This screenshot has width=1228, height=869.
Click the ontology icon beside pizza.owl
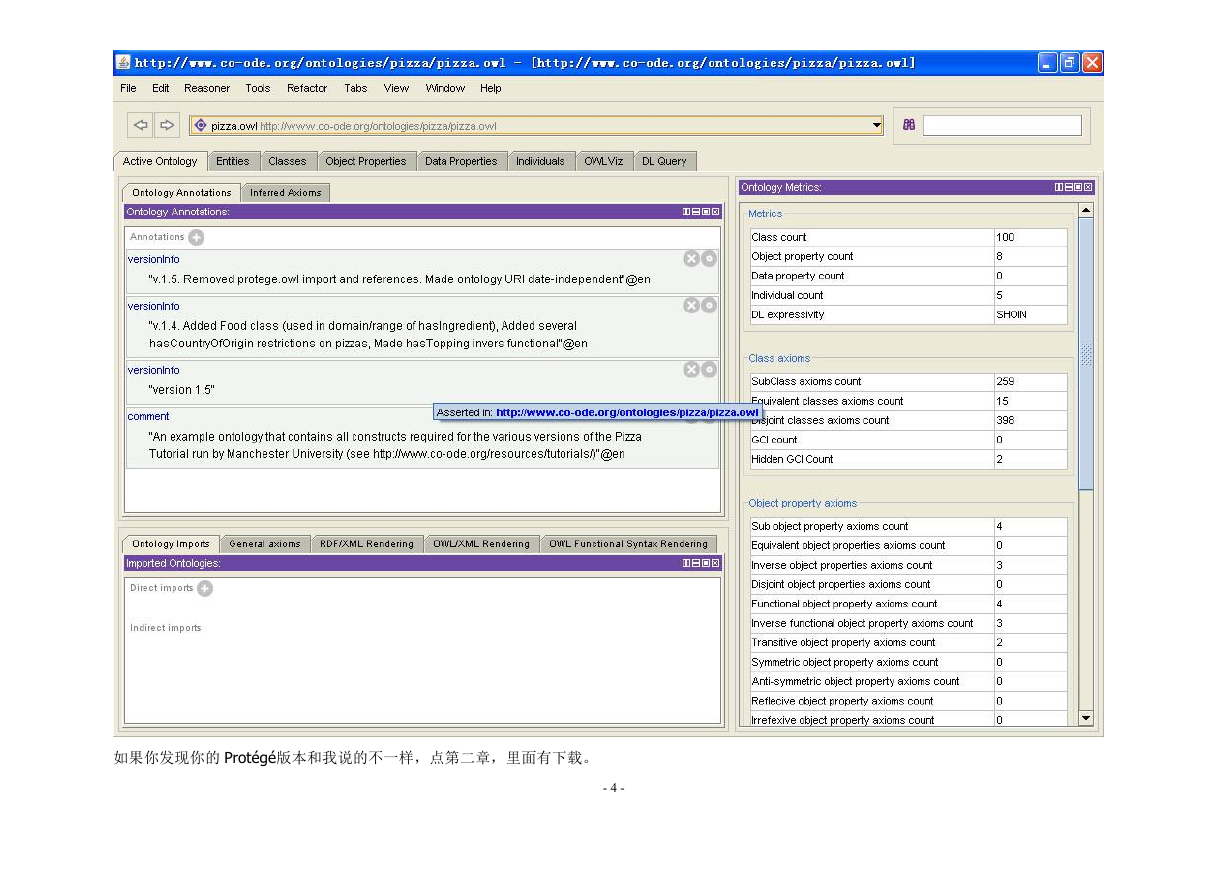(200, 126)
